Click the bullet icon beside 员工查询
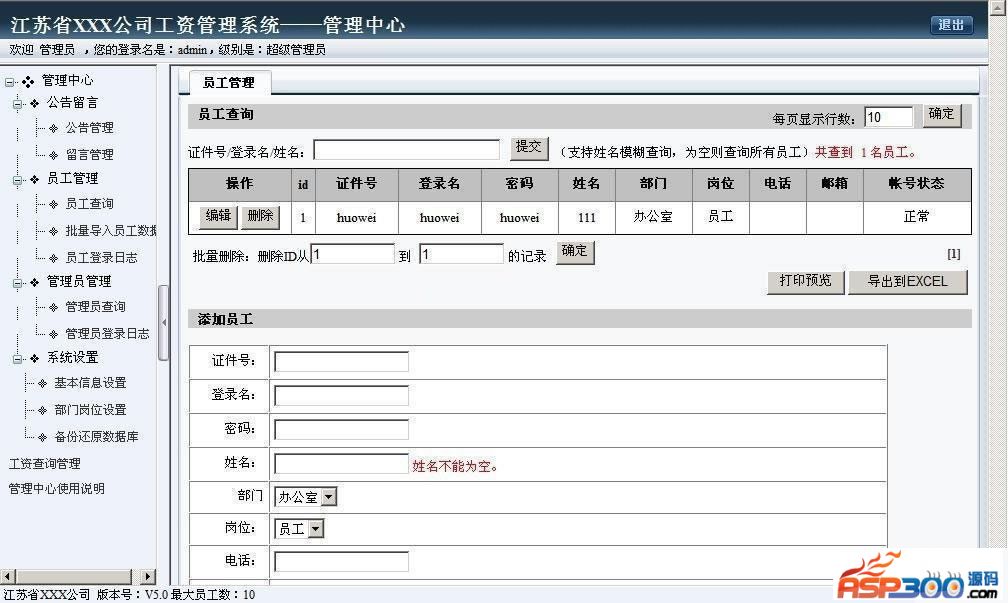Viewport: 1008px width, 603px height. point(53,204)
